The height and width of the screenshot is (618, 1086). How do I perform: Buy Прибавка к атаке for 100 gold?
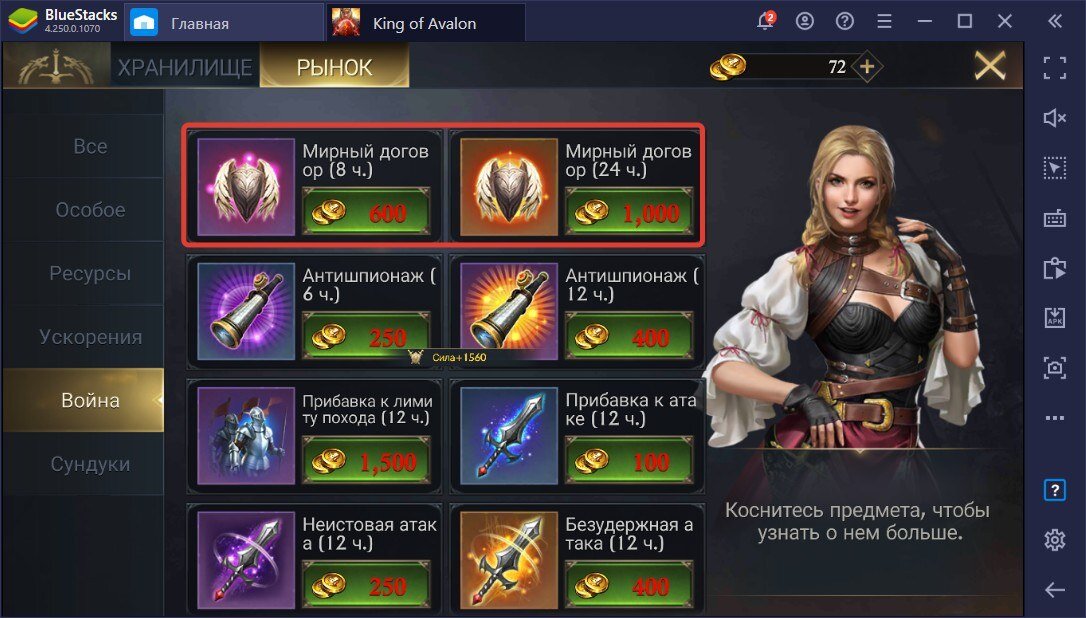629,461
